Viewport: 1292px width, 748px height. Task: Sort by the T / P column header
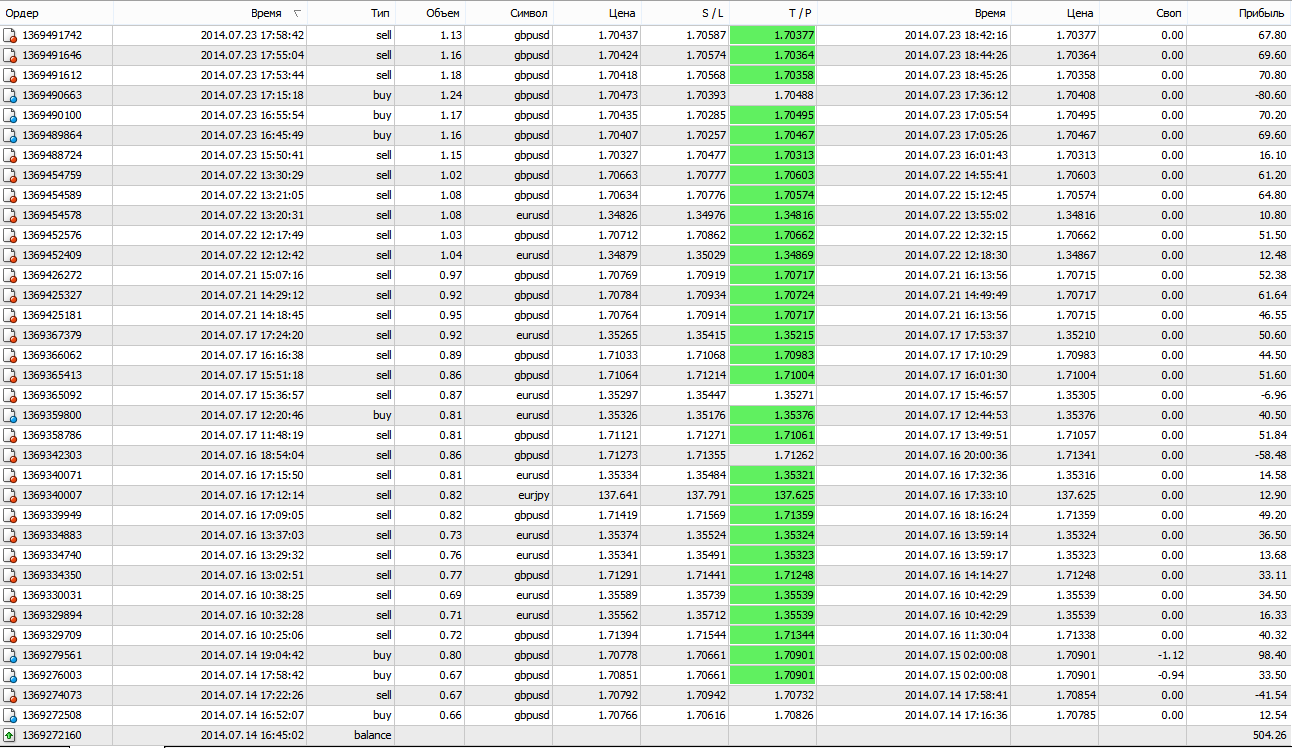[773, 14]
